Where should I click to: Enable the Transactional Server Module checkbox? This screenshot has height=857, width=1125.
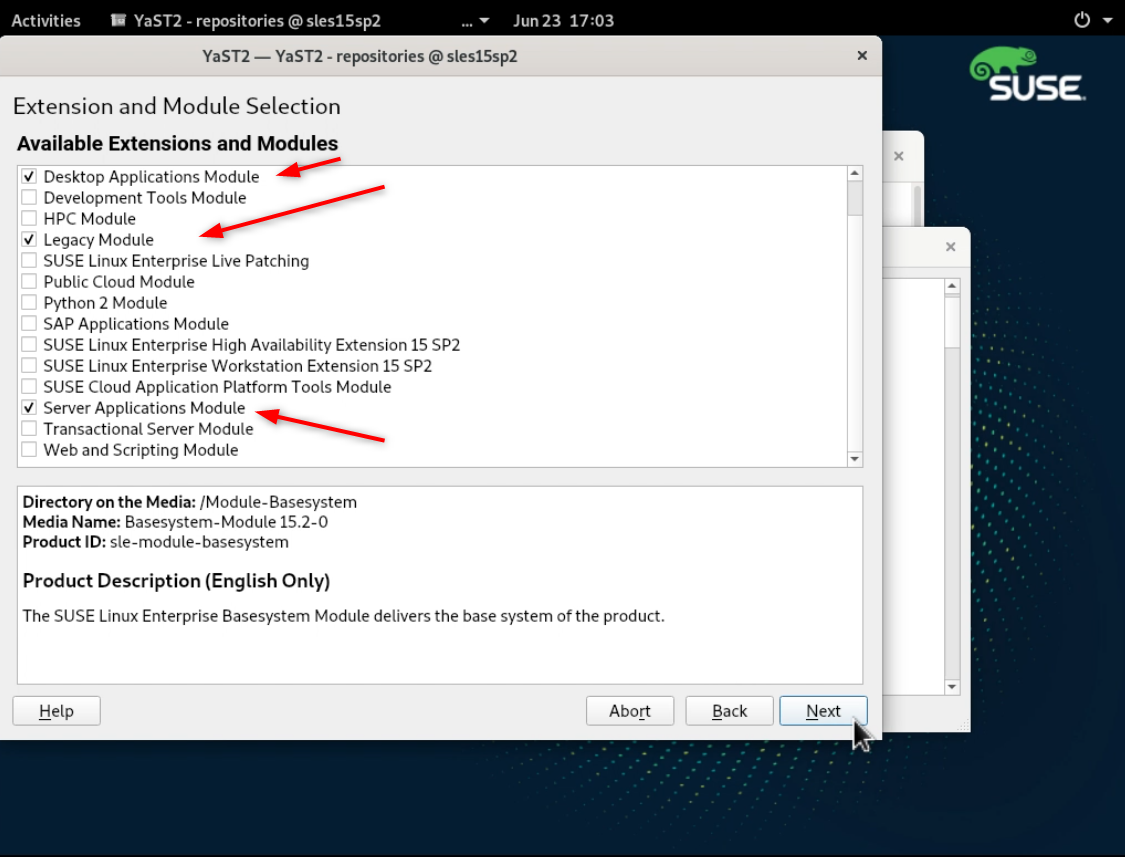pos(29,428)
